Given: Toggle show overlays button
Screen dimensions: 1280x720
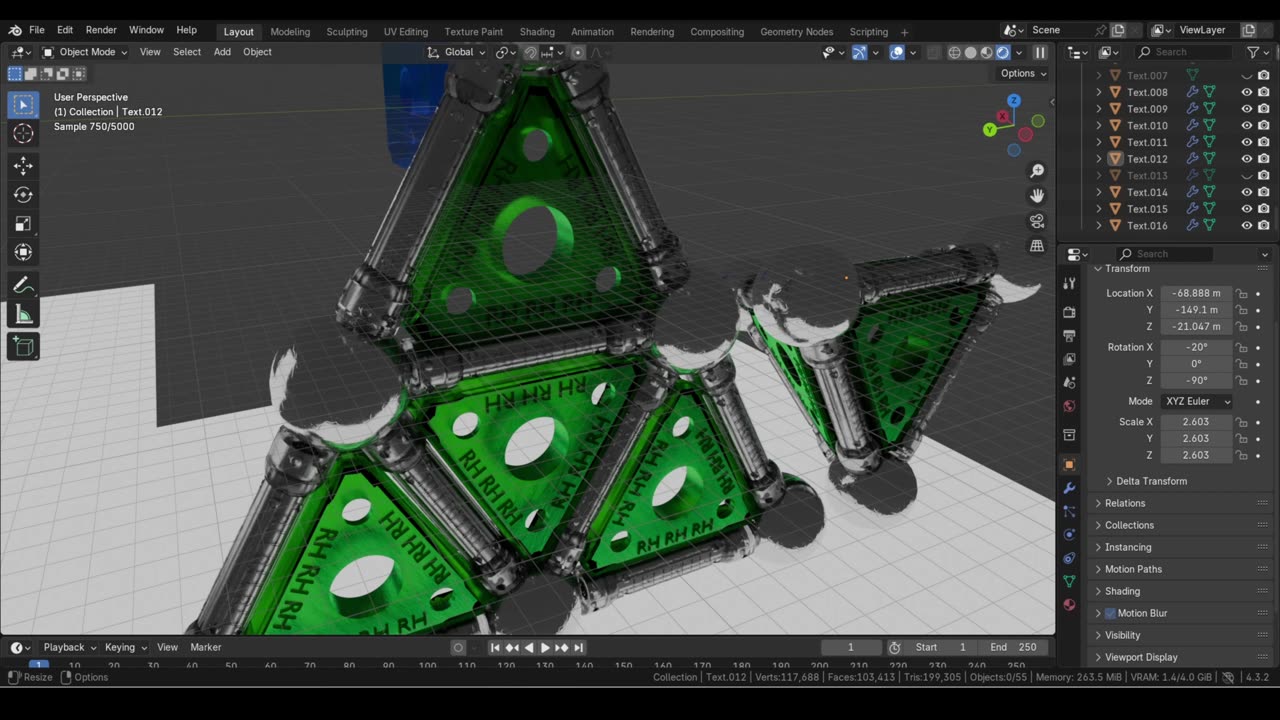Looking at the screenshot, I should pyautogui.click(x=897, y=52).
